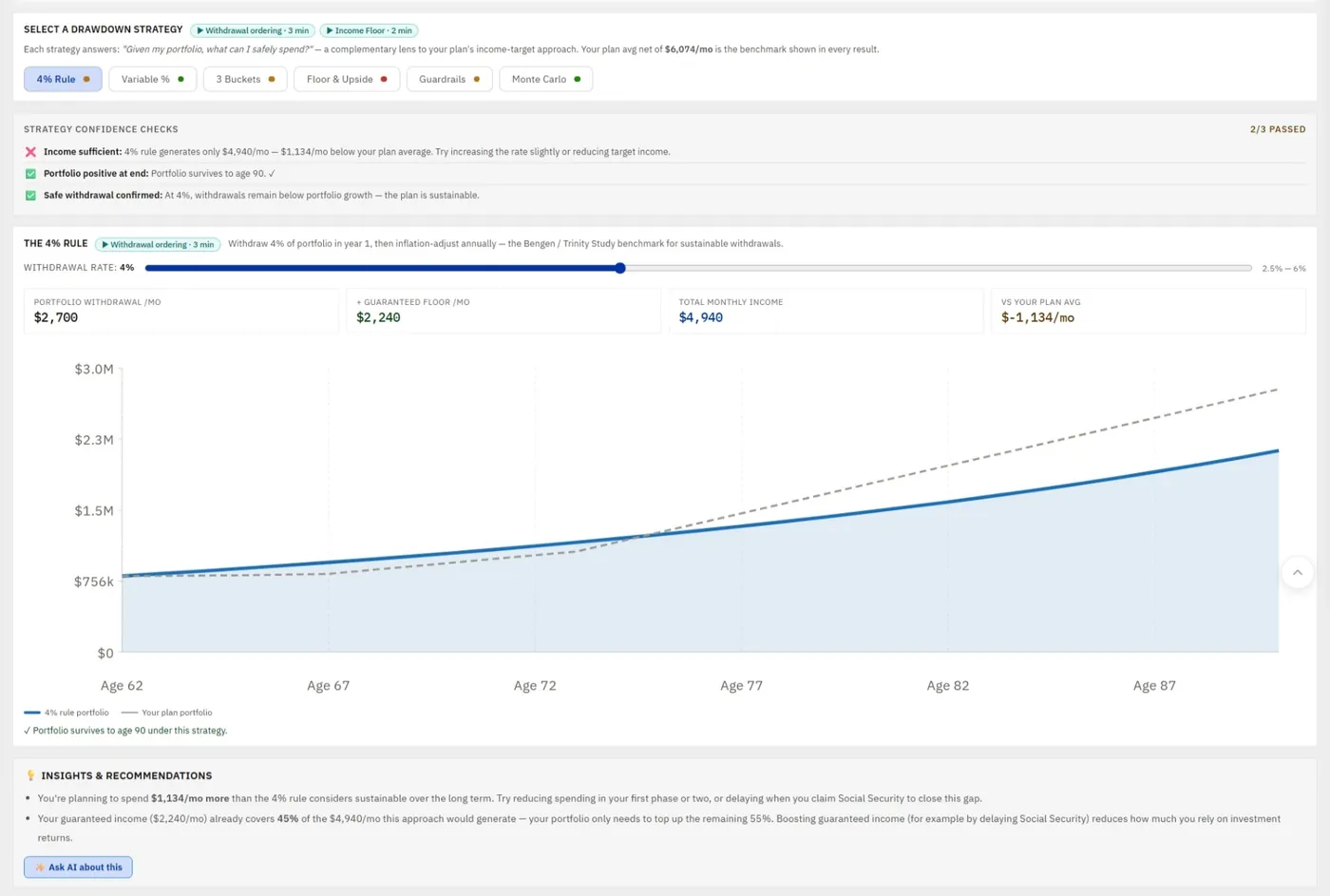The image size is (1330, 896).
Task: Click the WITHDRAWAL RATE: 4% label
Action: (79, 268)
